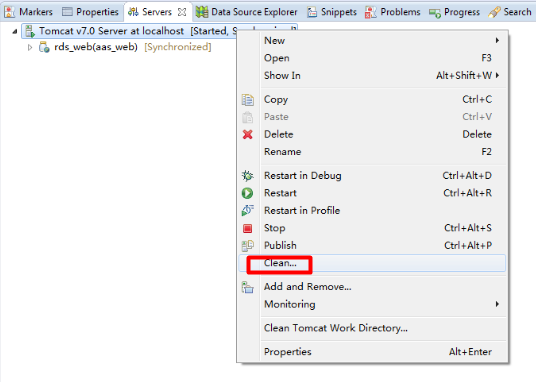
Task: Click the red Delete X icon
Action: [247, 134]
